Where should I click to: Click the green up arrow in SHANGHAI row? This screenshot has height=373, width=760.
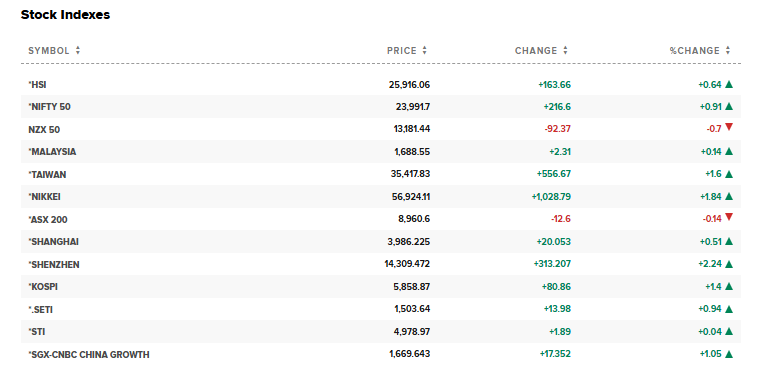point(728,241)
